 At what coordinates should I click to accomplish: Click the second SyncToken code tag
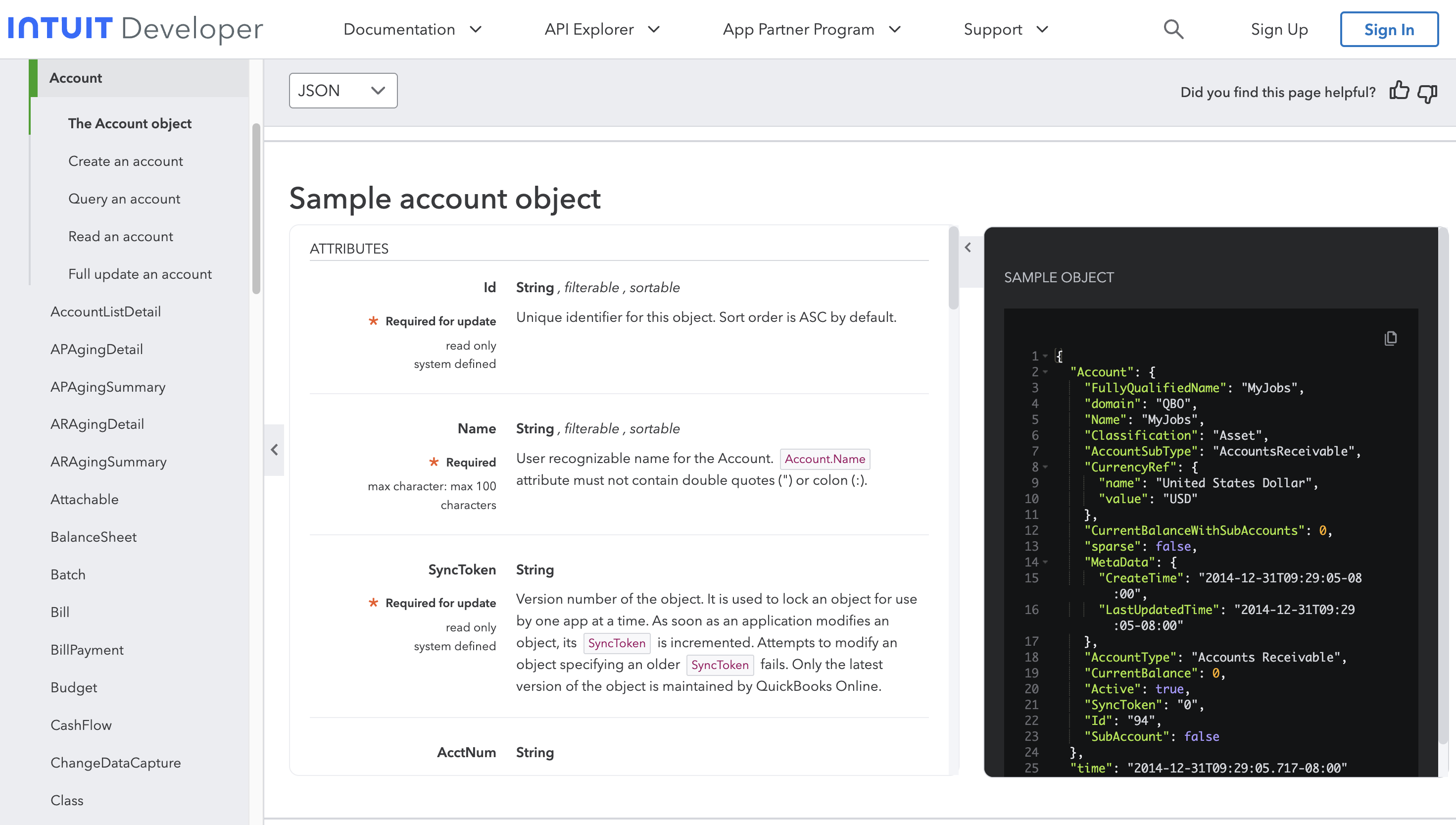pos(720,665)
